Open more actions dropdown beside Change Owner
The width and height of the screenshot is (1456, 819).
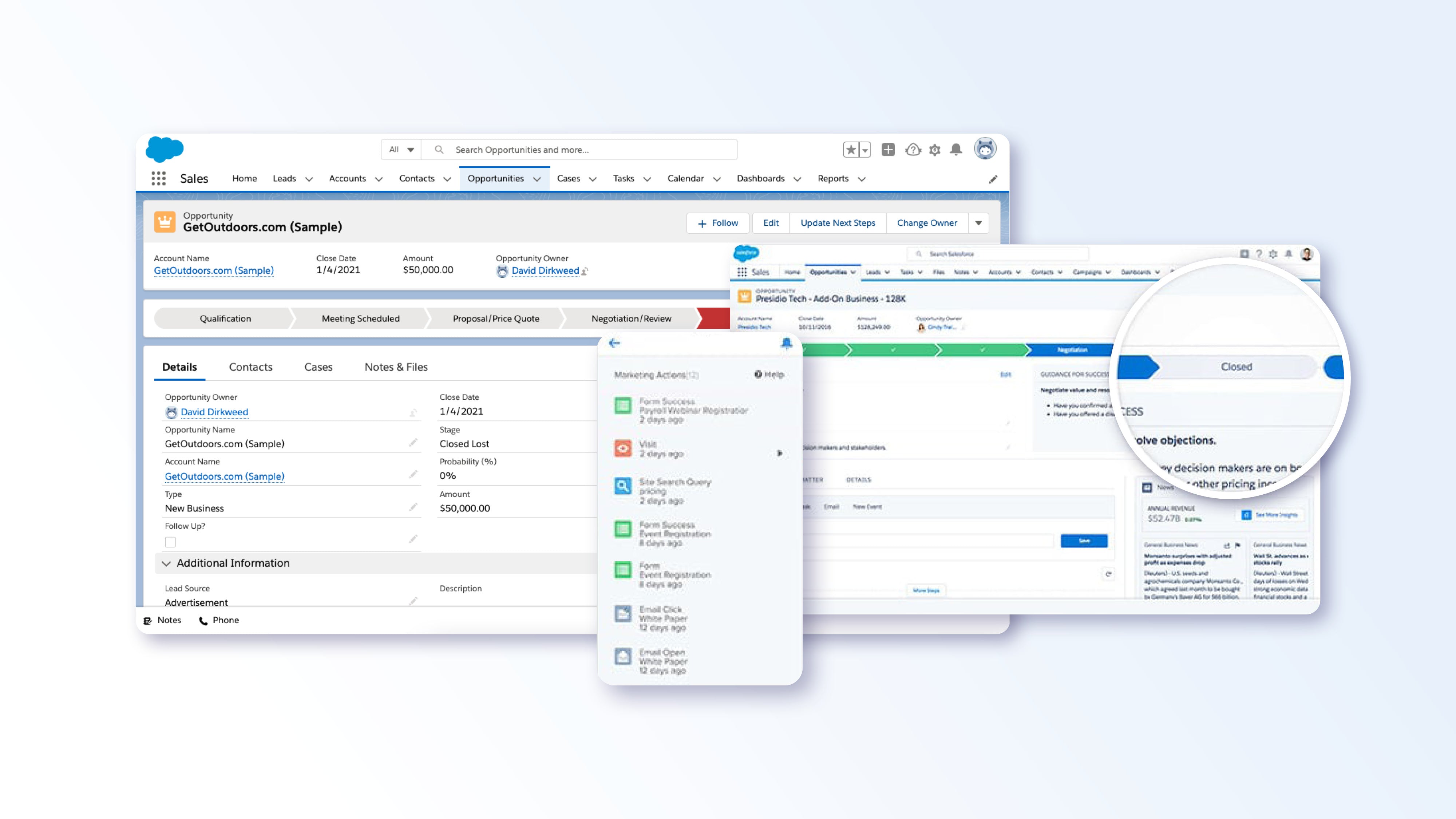click(978, 223)
